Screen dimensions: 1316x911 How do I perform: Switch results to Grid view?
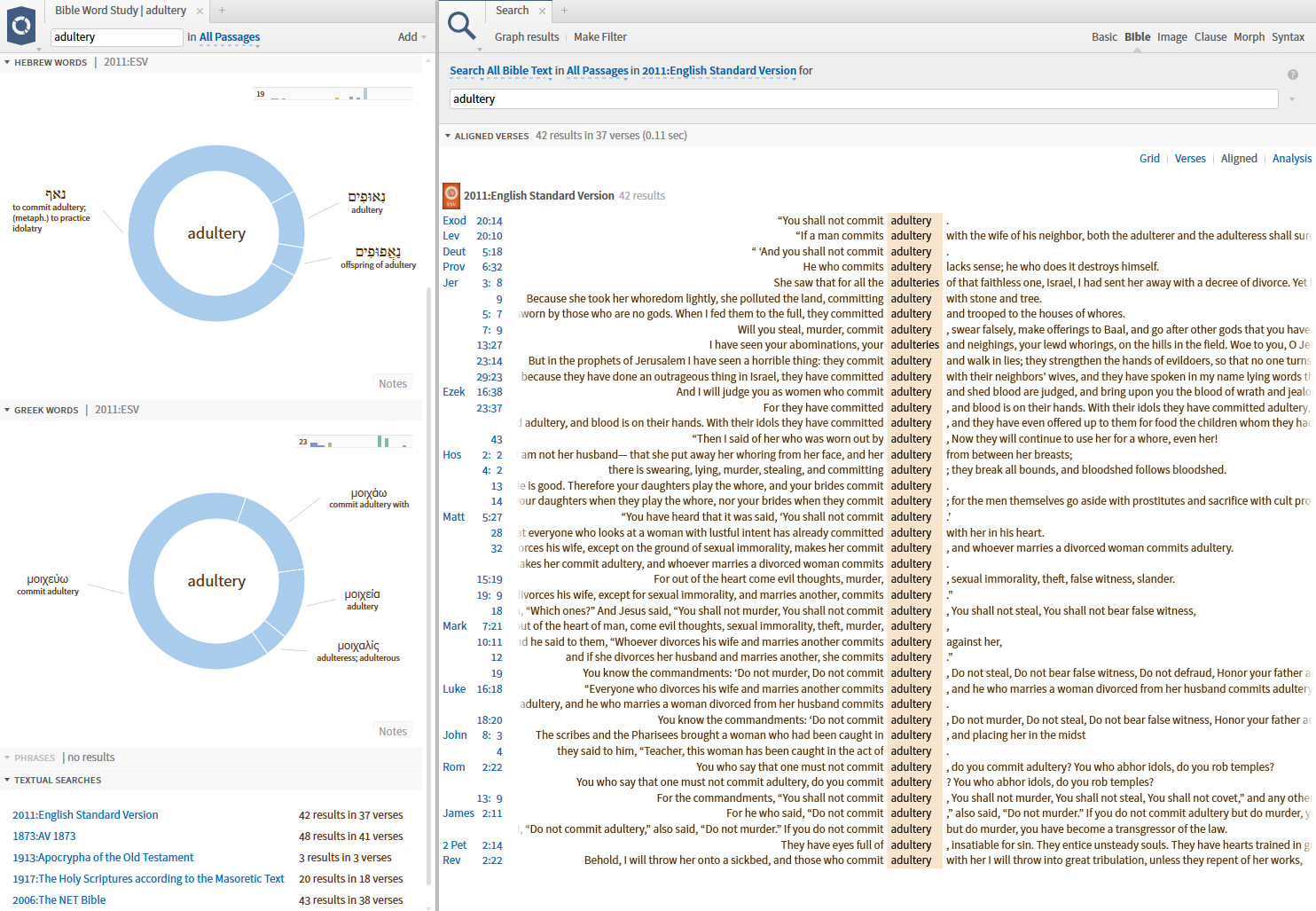[x=1149, y=159]
